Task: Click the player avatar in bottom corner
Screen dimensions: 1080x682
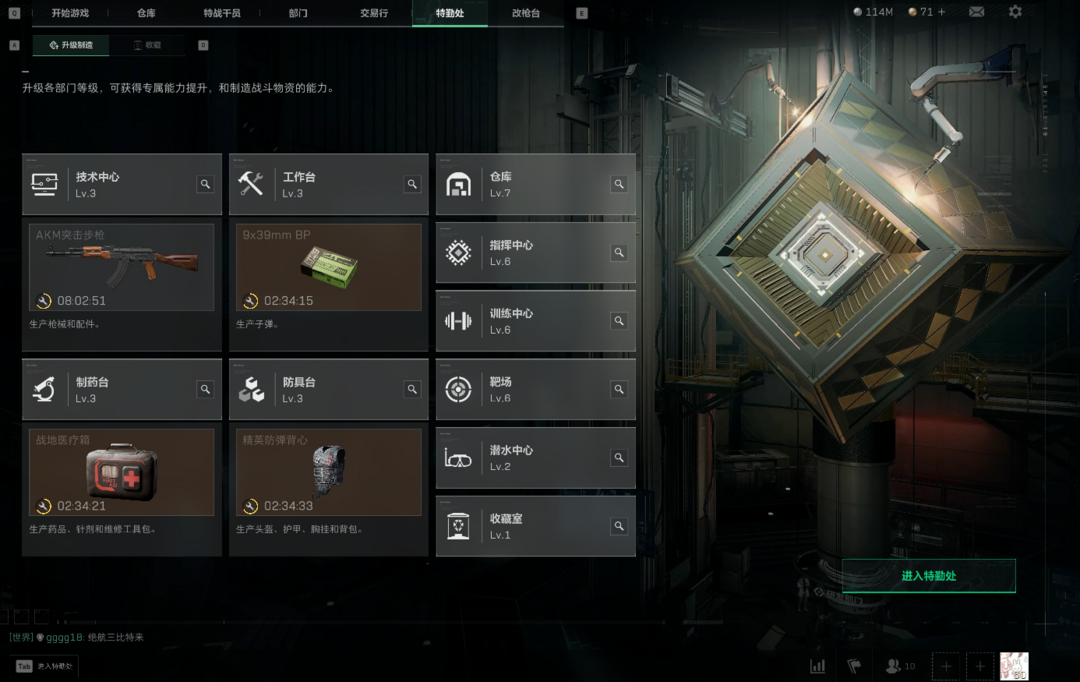Action: 1014,666
